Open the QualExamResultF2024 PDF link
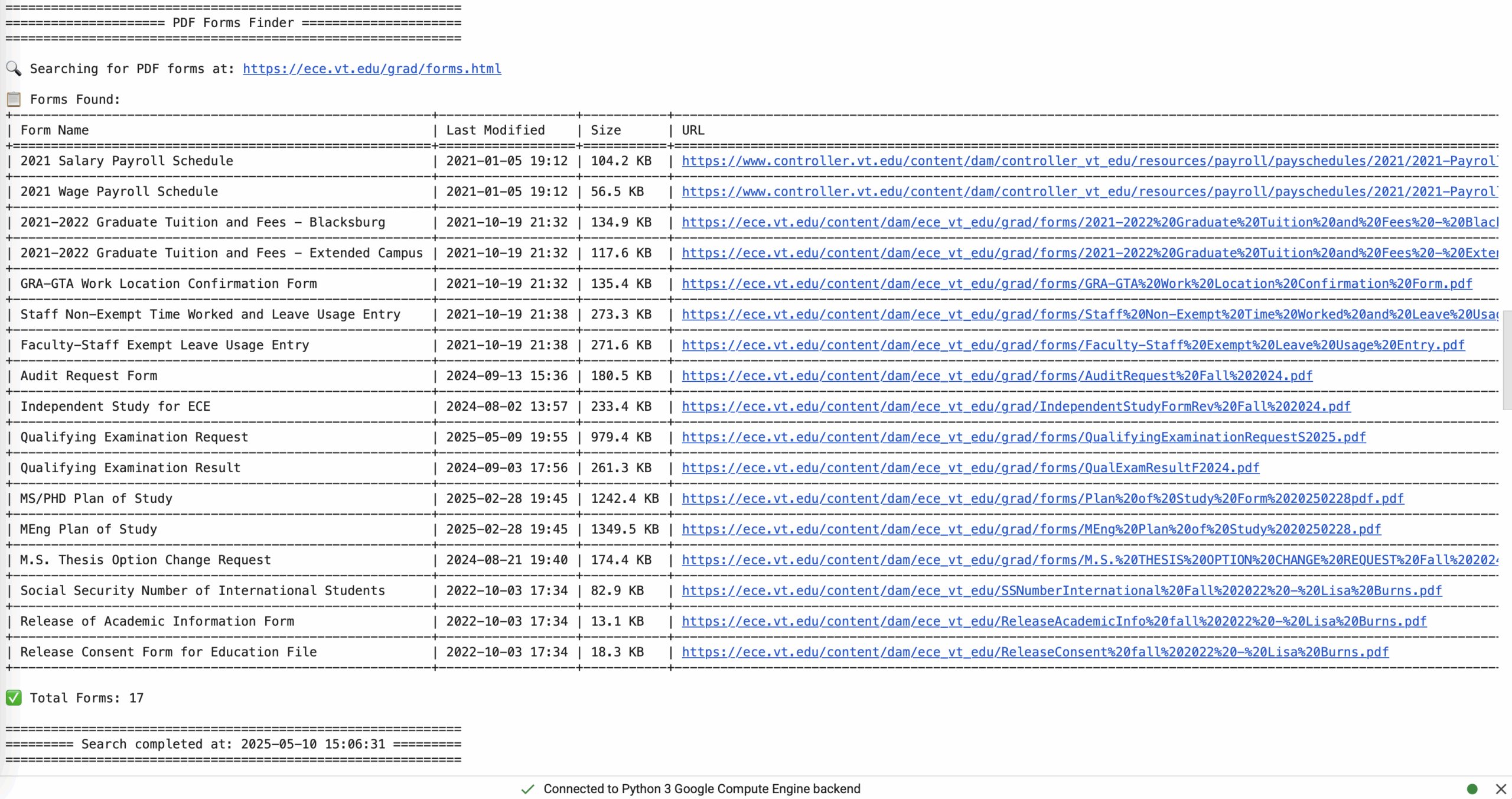 point(970,468)
